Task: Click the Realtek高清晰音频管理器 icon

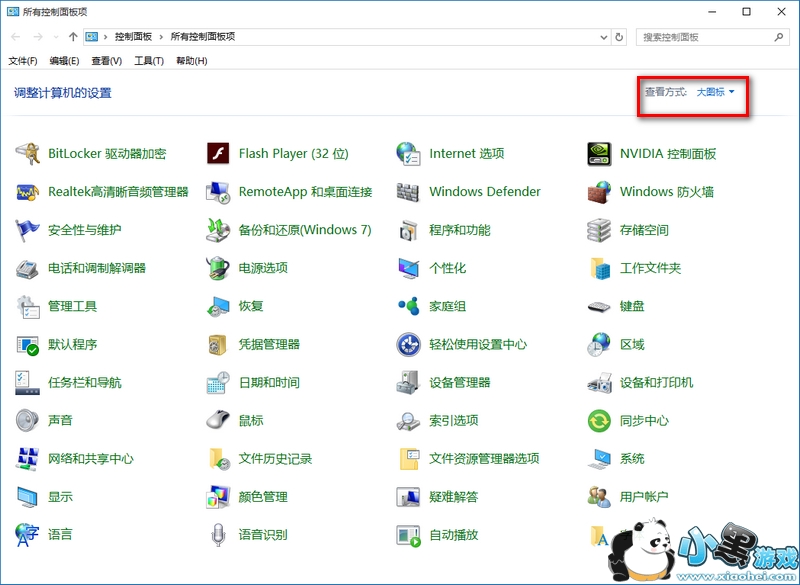Action: point(27,192)
